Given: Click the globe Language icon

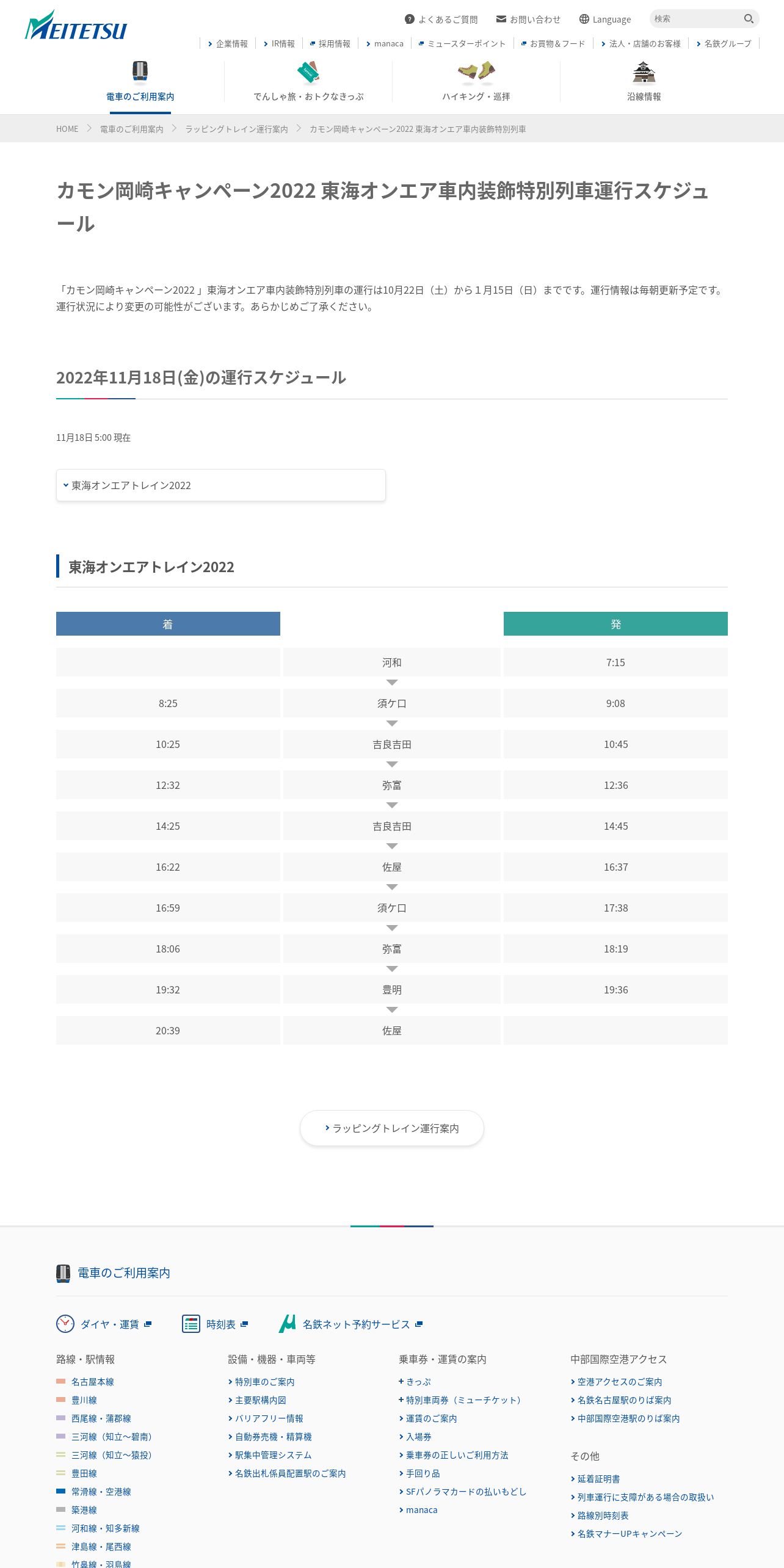Looking at the screenshot, I should tap(584, 19).
